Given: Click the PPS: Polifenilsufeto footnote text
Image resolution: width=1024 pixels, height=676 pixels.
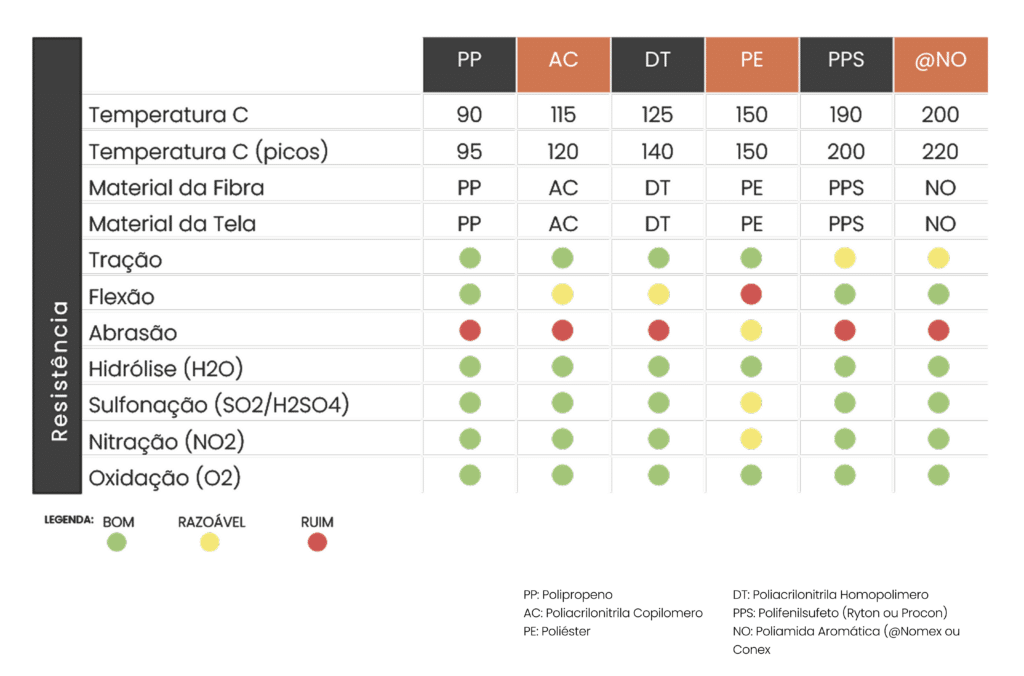Looking at the screenshot, I should coord(840,612).
